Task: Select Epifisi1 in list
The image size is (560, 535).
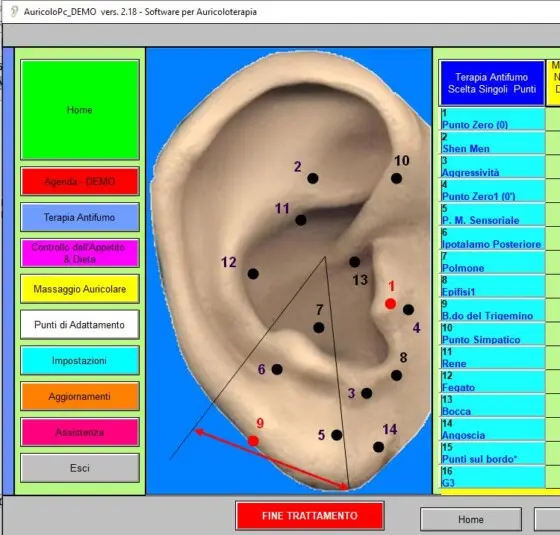Action: (x=492, y=286)
